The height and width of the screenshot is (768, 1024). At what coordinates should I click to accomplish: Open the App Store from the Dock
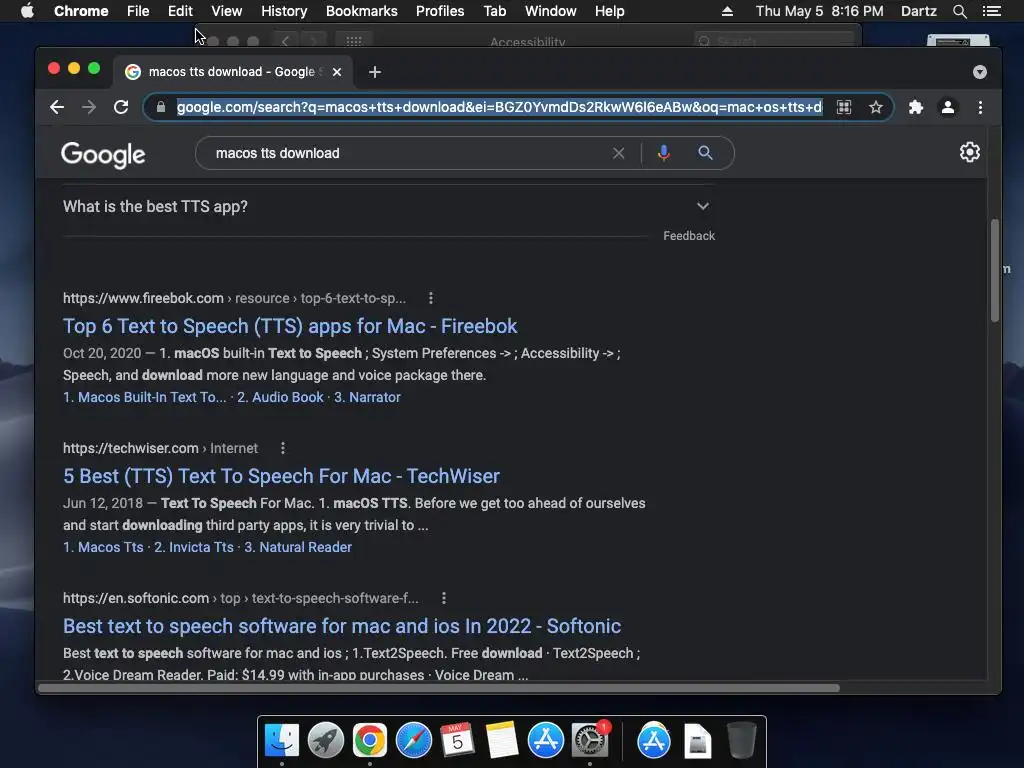pos(545,741)
